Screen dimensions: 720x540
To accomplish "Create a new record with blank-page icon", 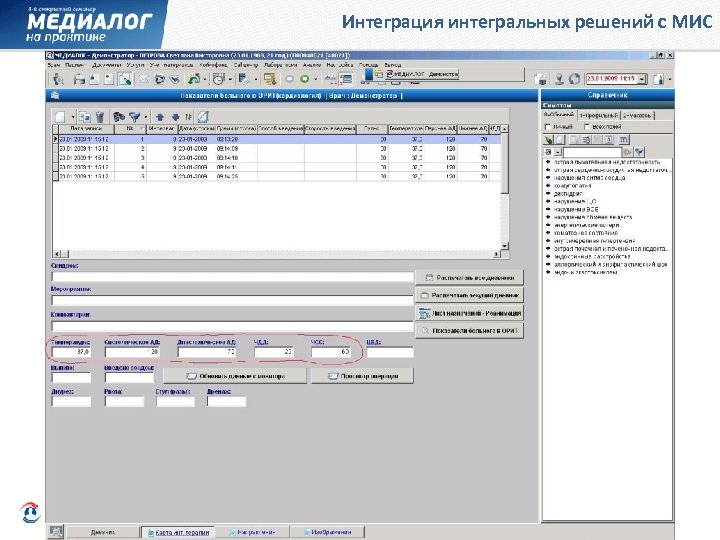I will pos(60,117).
